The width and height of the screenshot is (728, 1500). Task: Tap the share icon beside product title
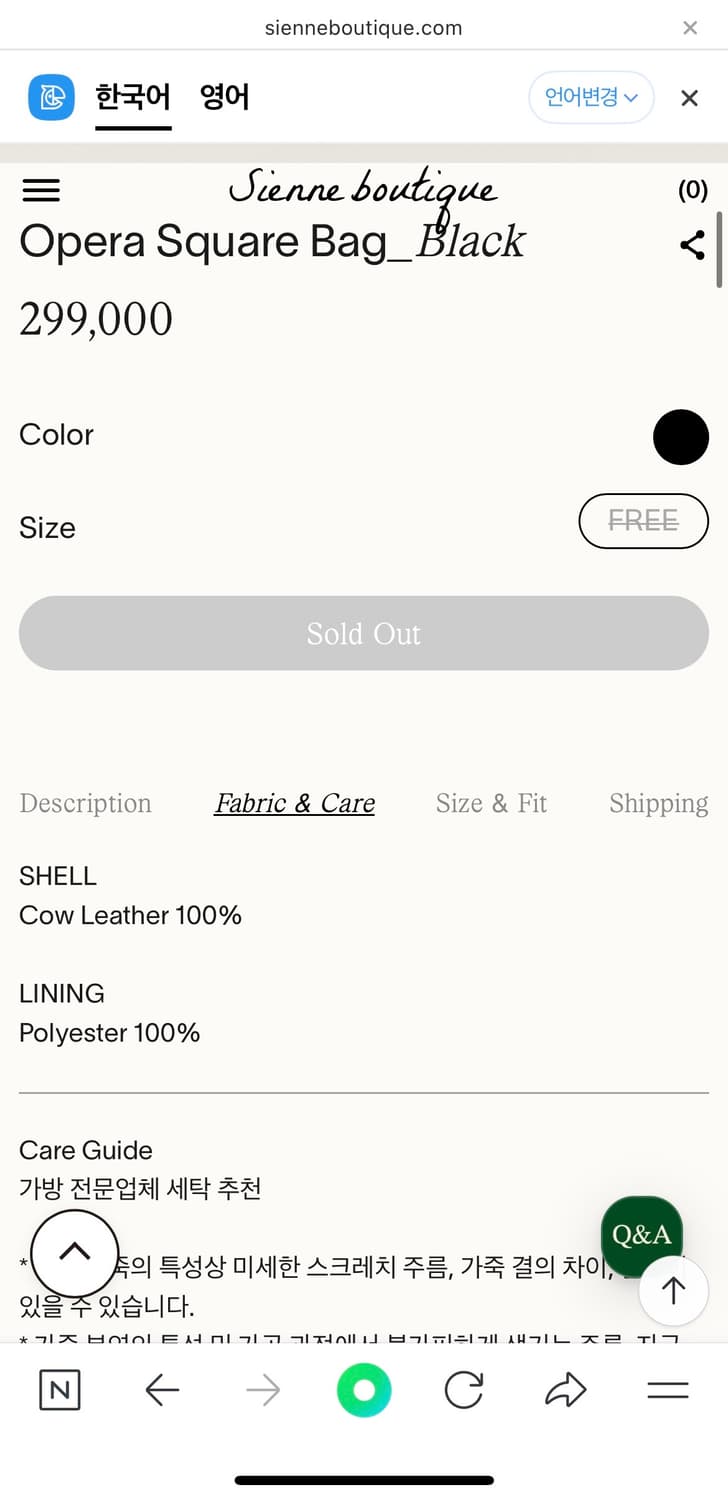tap(692, 245)
